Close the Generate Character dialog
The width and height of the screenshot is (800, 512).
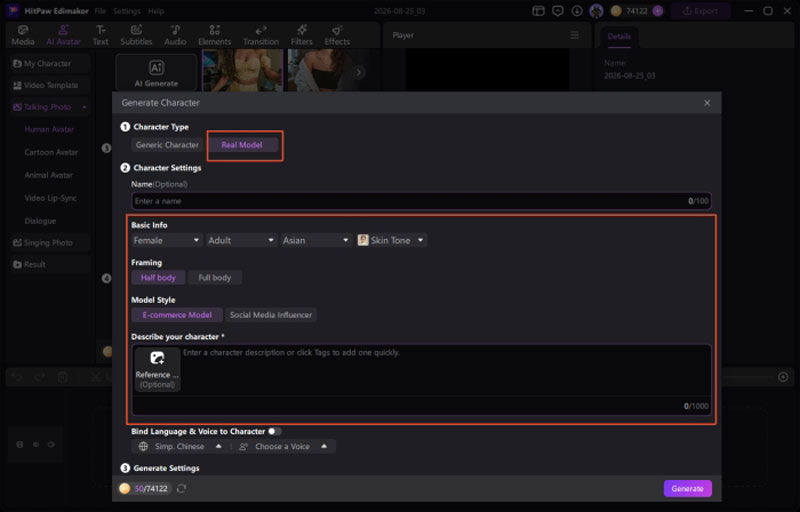click(707, 103)
